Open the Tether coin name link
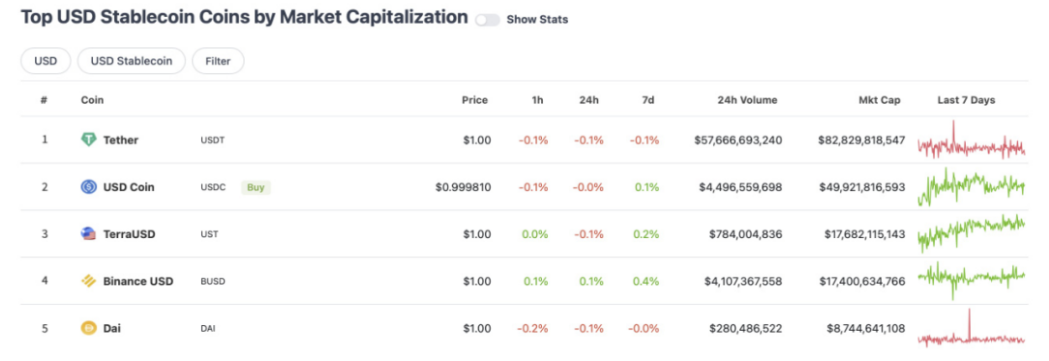Viewport: 1049px width, 361px height. click(x=120, y=140)
